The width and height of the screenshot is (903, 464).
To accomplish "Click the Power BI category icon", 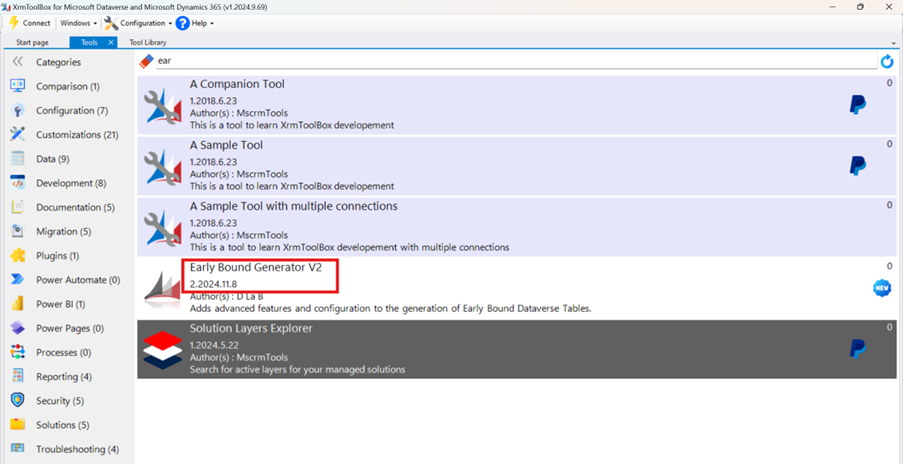I will [x=17, y=304].
